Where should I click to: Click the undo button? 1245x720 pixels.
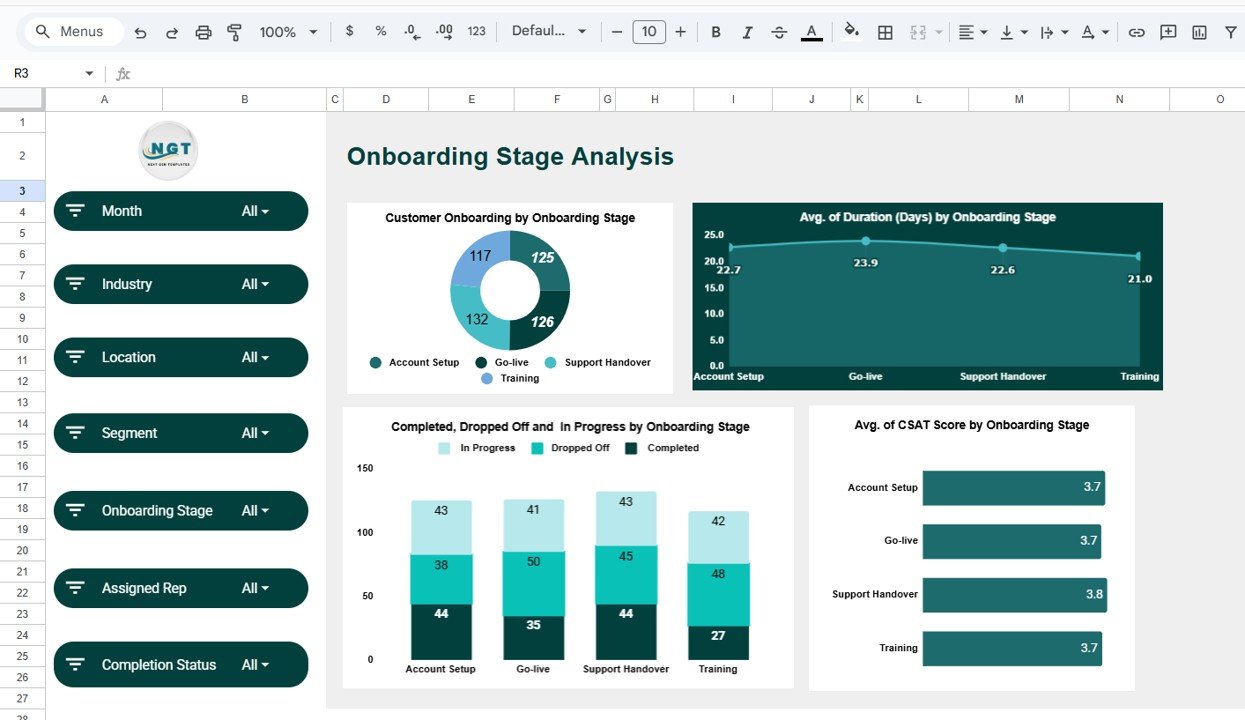[x=140, y=31]
